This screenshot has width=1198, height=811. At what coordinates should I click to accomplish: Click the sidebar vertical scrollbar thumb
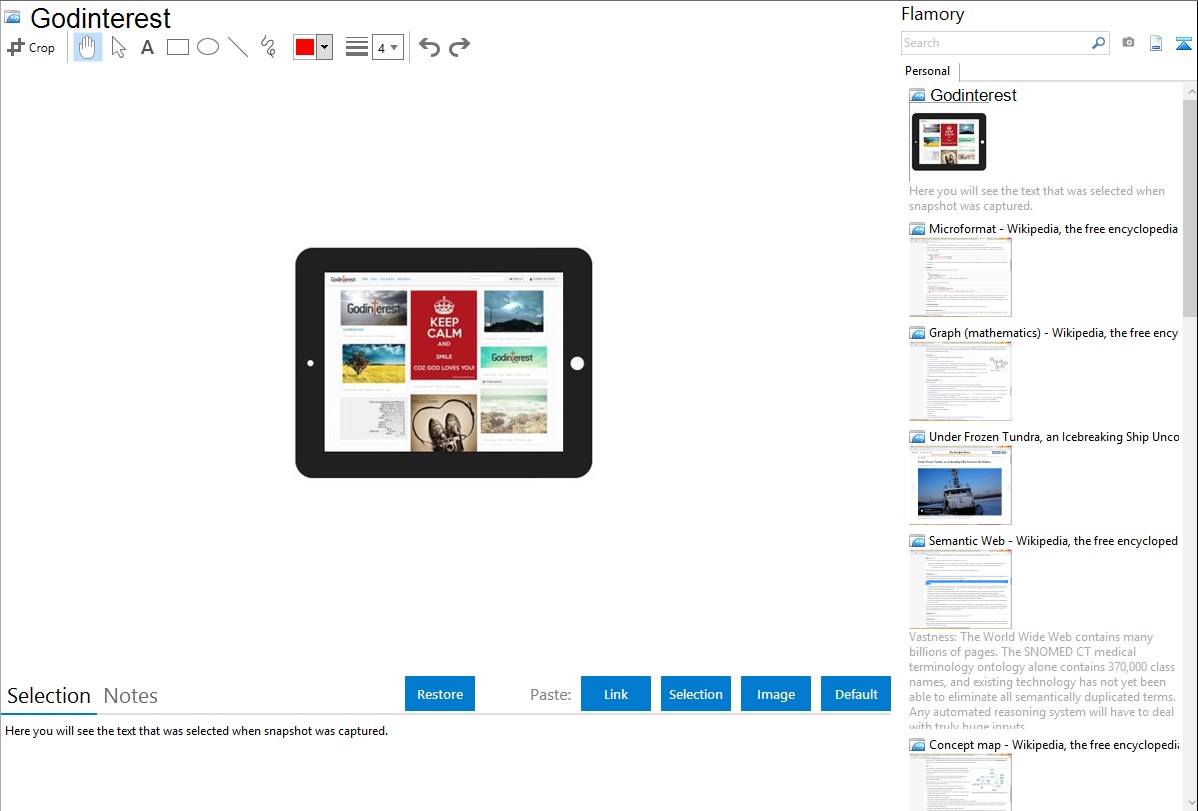pos(1190,208)
